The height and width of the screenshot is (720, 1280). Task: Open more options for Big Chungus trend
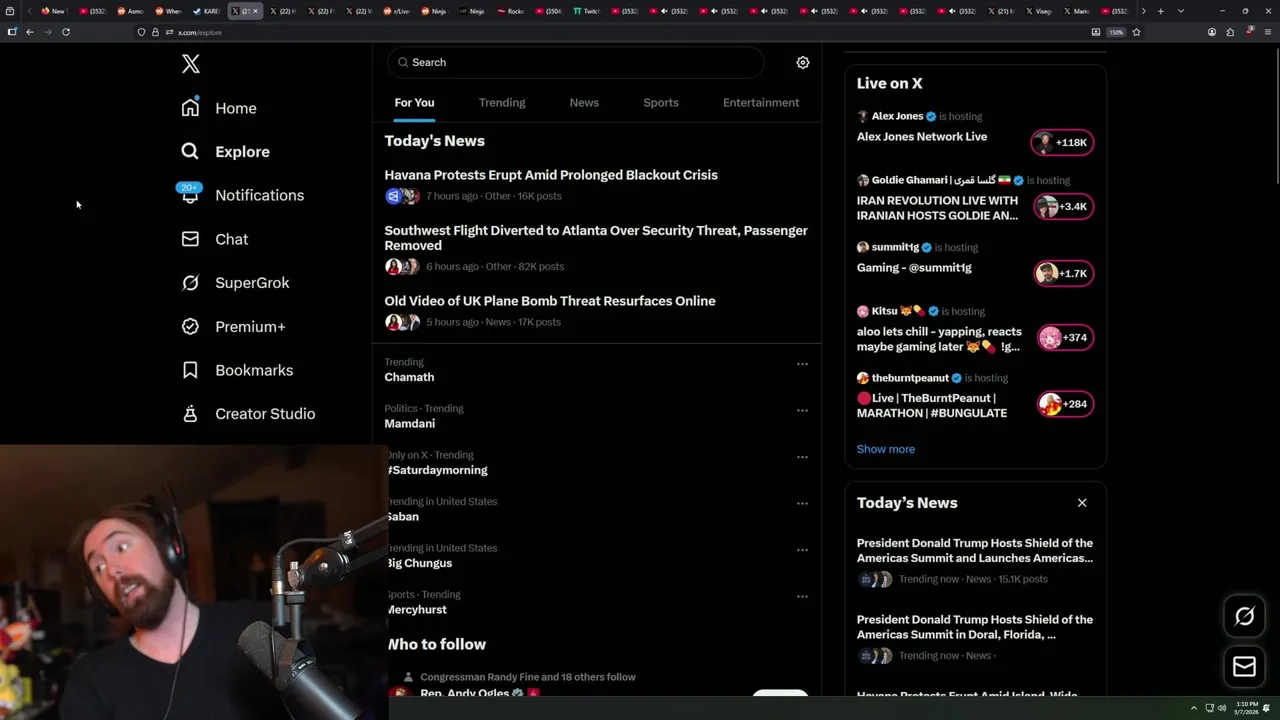[802, 550]
